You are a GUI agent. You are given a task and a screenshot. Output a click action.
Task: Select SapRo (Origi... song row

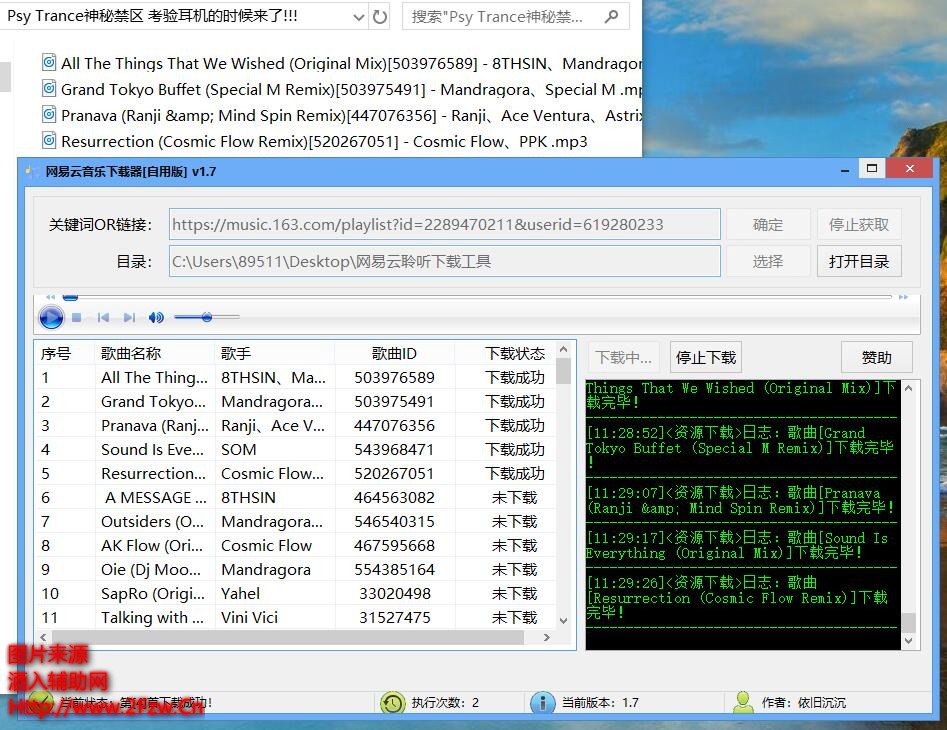click(x=295, y=594)
